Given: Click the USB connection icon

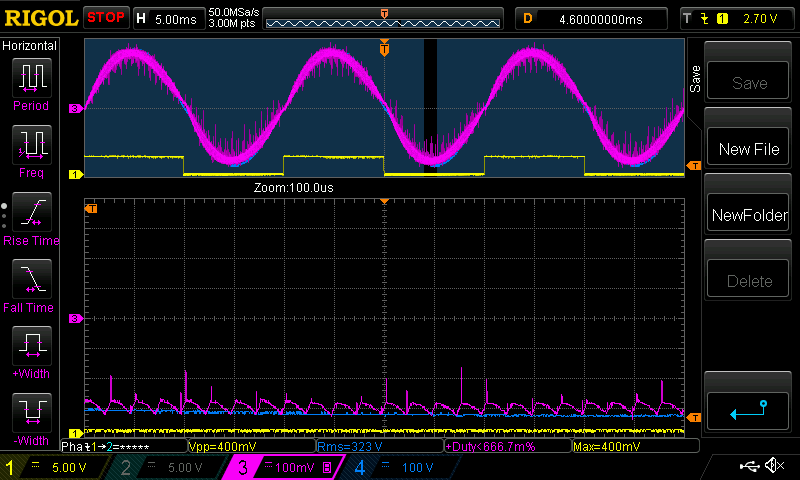Looking at the screenshot, I should [748, 466].
